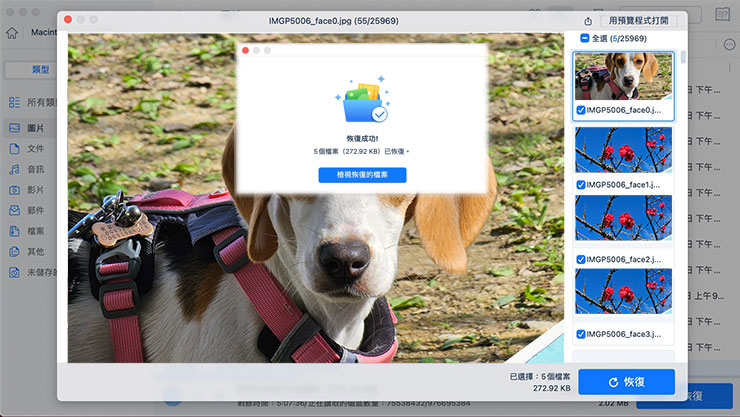The width and height of the screenshot is (740, 417).
Task: Click the 檢視恢復的檔案 button
Action: pos(362,175)
